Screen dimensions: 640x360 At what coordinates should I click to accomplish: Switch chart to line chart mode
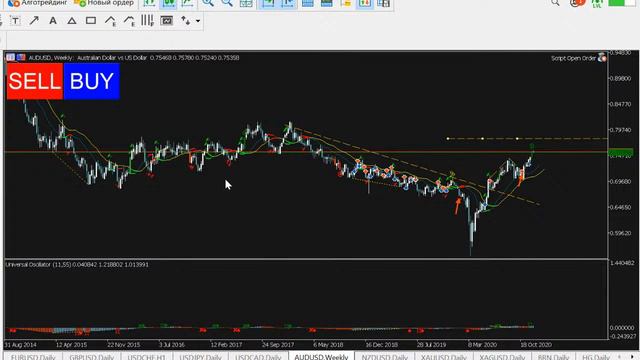[x=187, y=3]
